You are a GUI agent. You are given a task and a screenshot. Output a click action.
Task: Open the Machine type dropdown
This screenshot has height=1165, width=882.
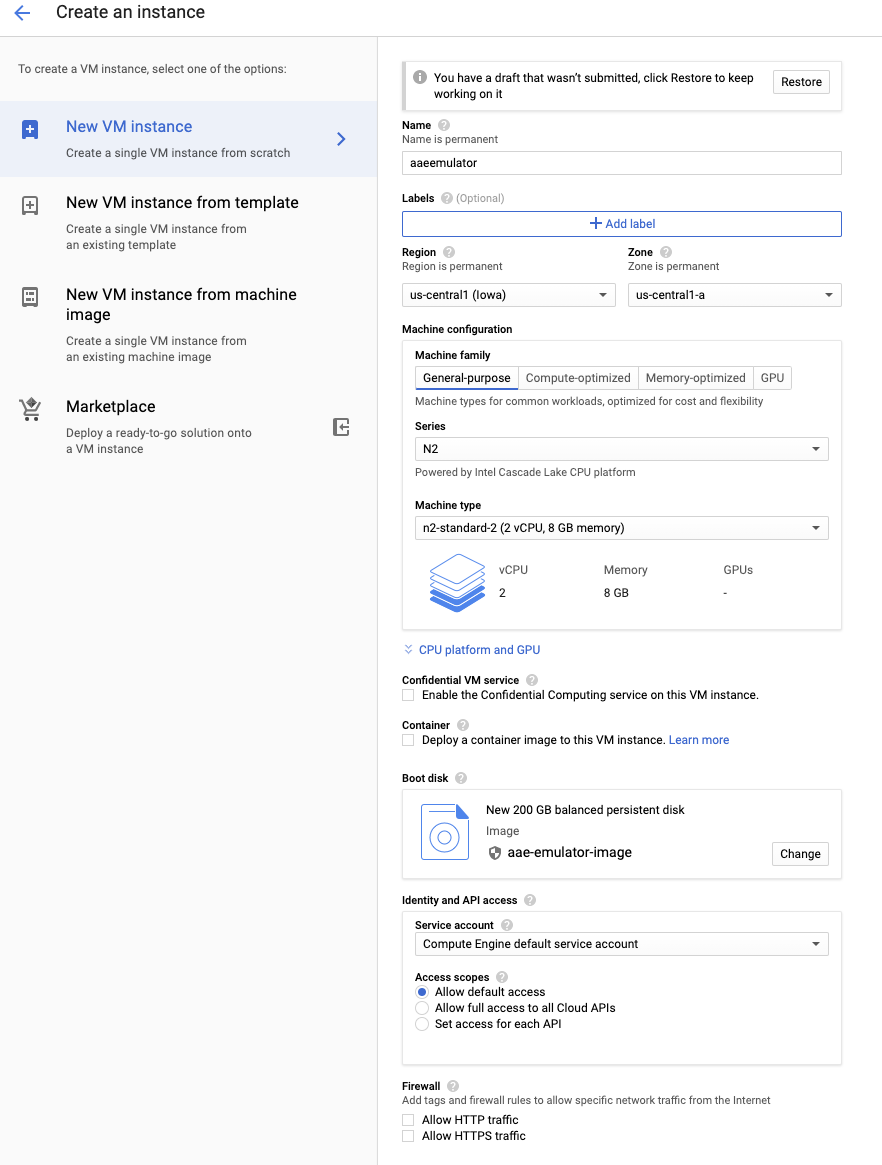[x=621, y=528]
